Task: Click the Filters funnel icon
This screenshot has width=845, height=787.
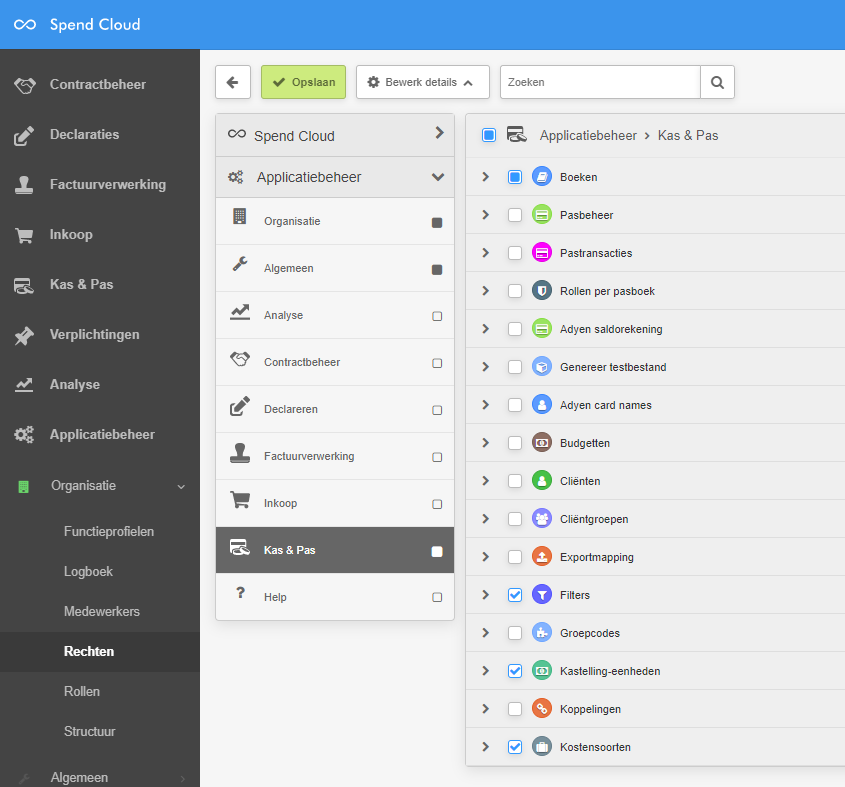Action: pos(542,595)
